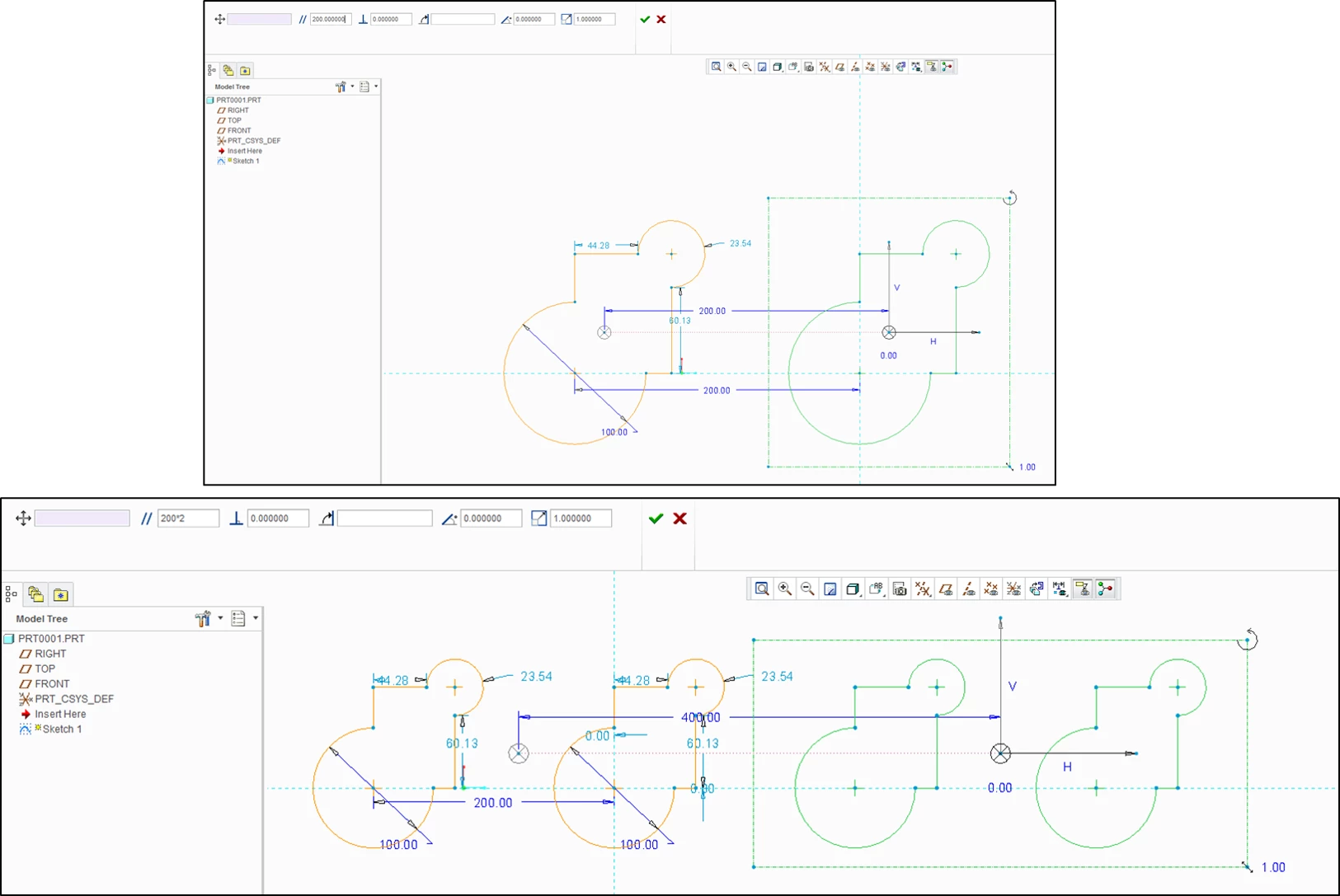Switch to the favorites folder tab

(59, 595)
